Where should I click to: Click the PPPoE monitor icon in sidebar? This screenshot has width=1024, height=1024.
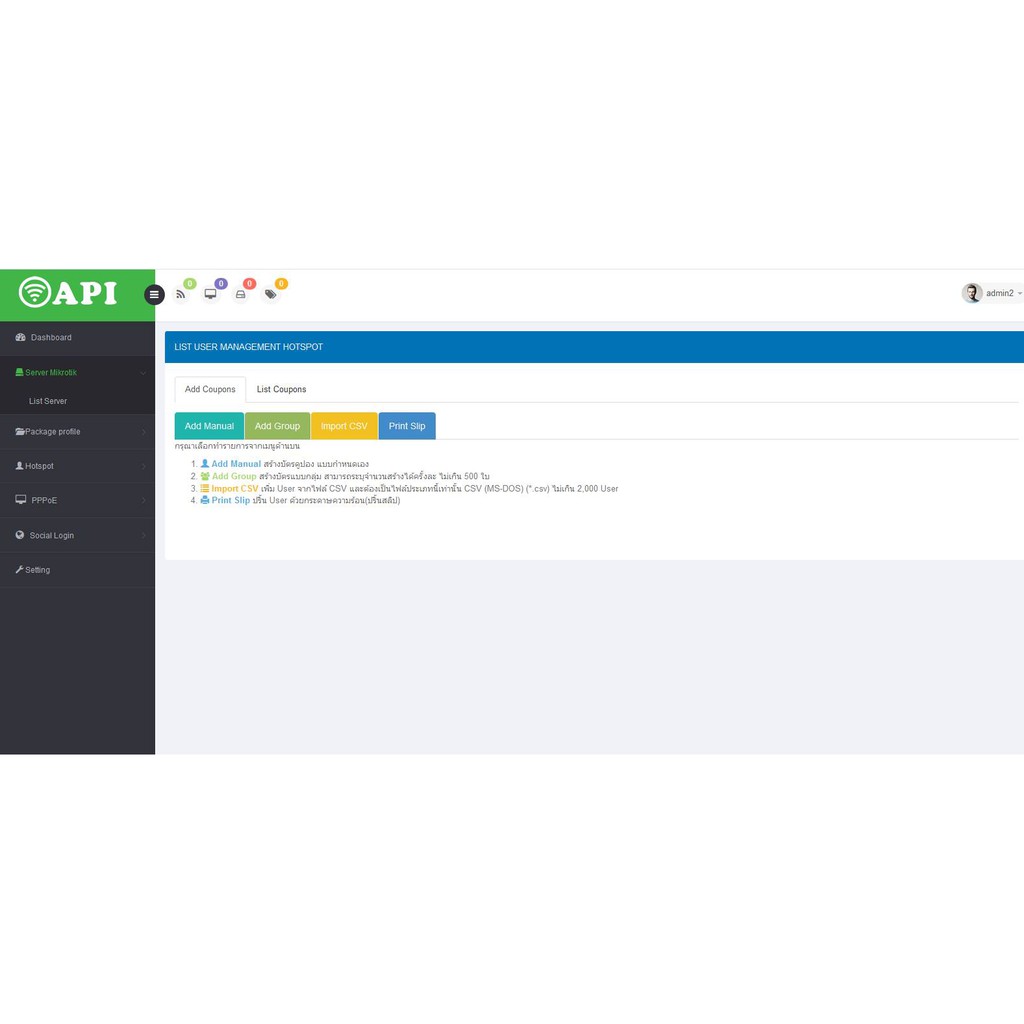20,499
